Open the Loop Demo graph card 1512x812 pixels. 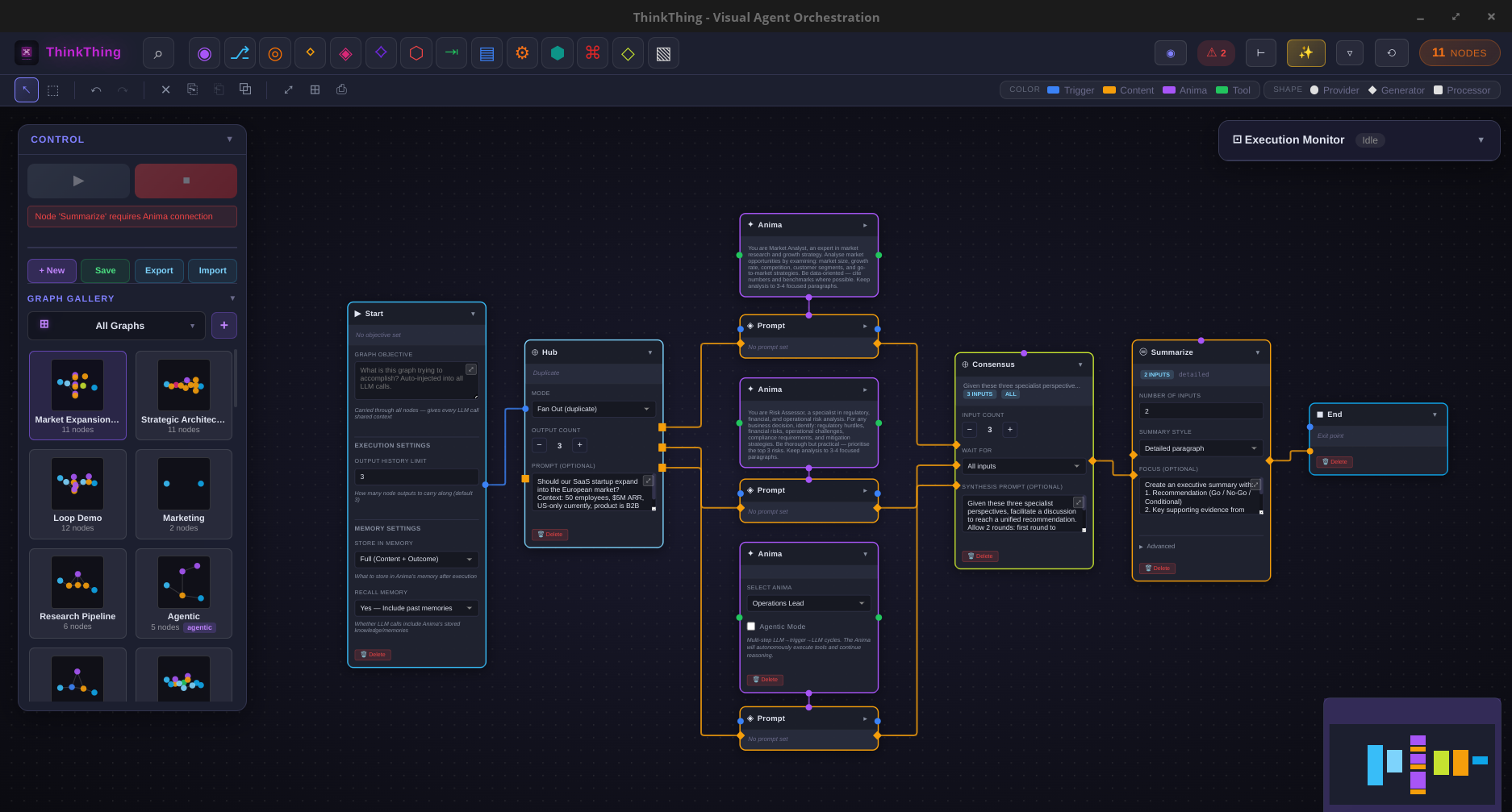77,494
